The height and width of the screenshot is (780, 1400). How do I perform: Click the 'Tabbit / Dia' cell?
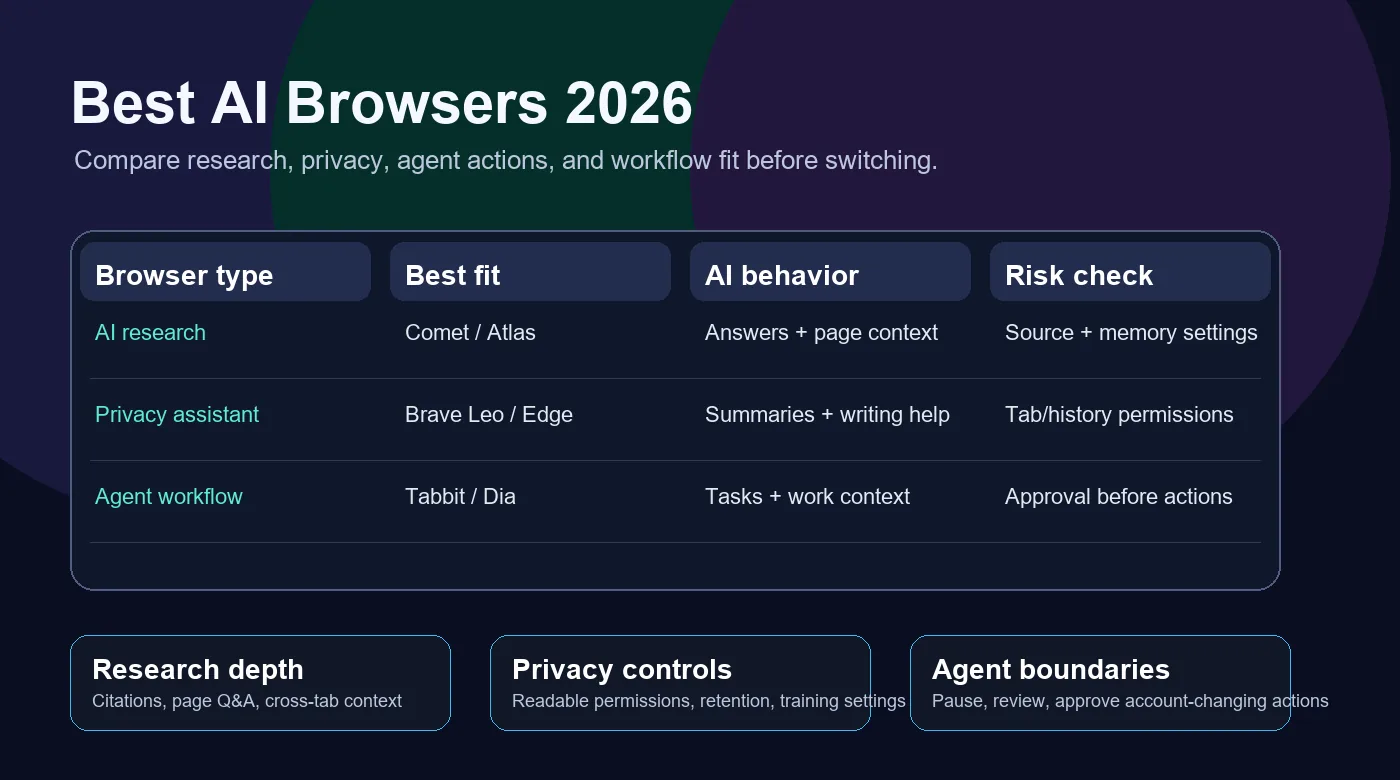tap(460, 497)
